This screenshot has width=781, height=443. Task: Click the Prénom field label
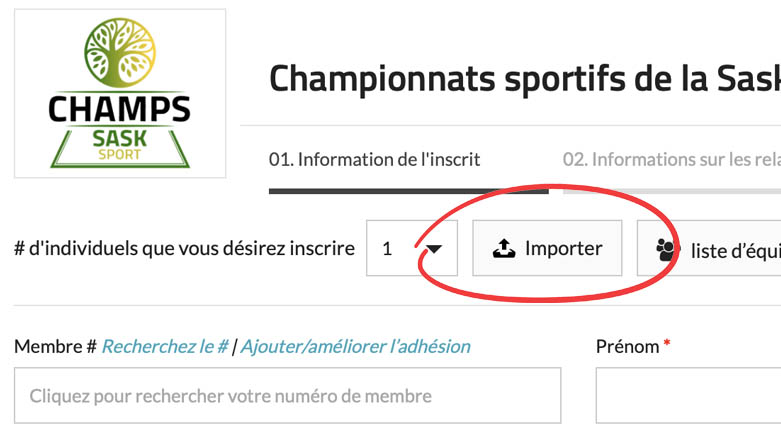point(627,346)
